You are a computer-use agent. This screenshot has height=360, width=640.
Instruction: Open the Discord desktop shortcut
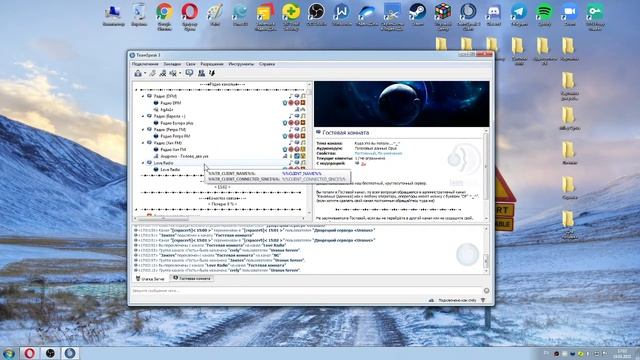tap(494, 14)
